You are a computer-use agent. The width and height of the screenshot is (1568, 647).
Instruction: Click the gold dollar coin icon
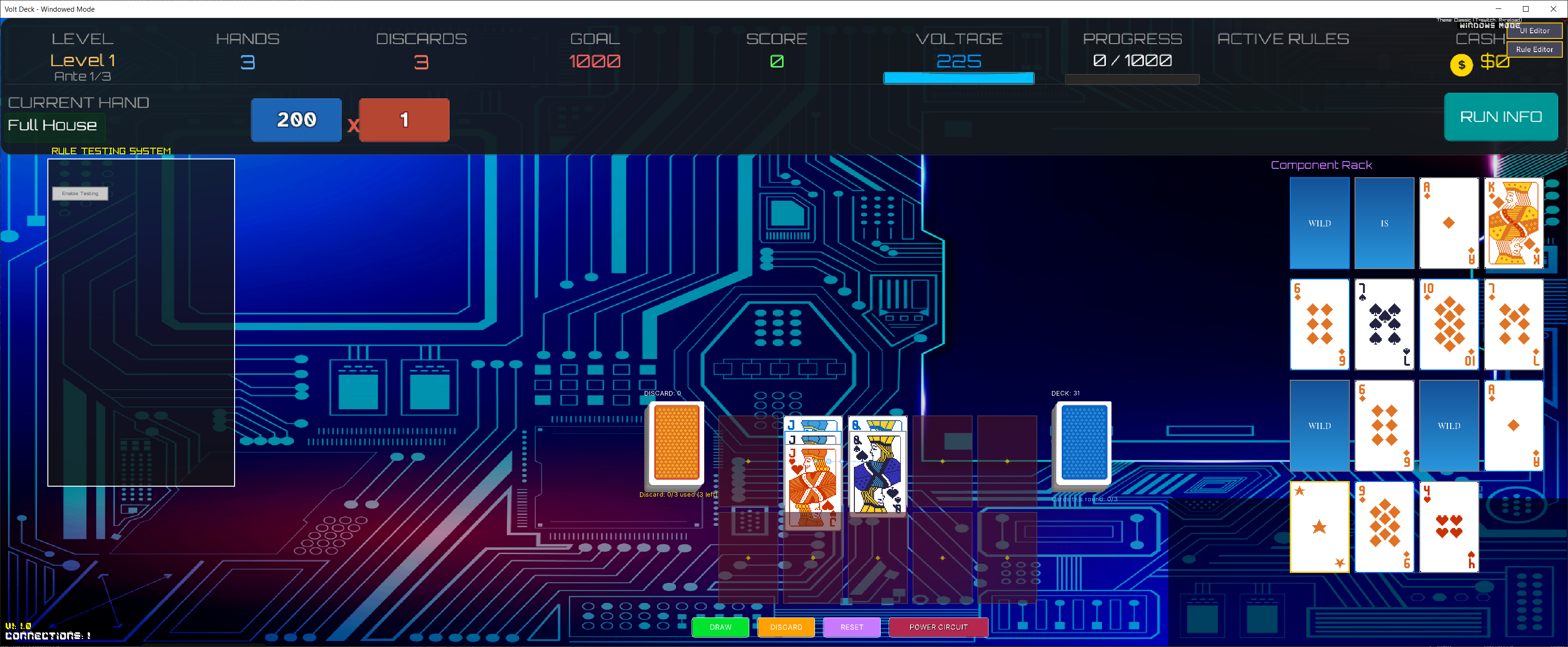click(1461, 64)
